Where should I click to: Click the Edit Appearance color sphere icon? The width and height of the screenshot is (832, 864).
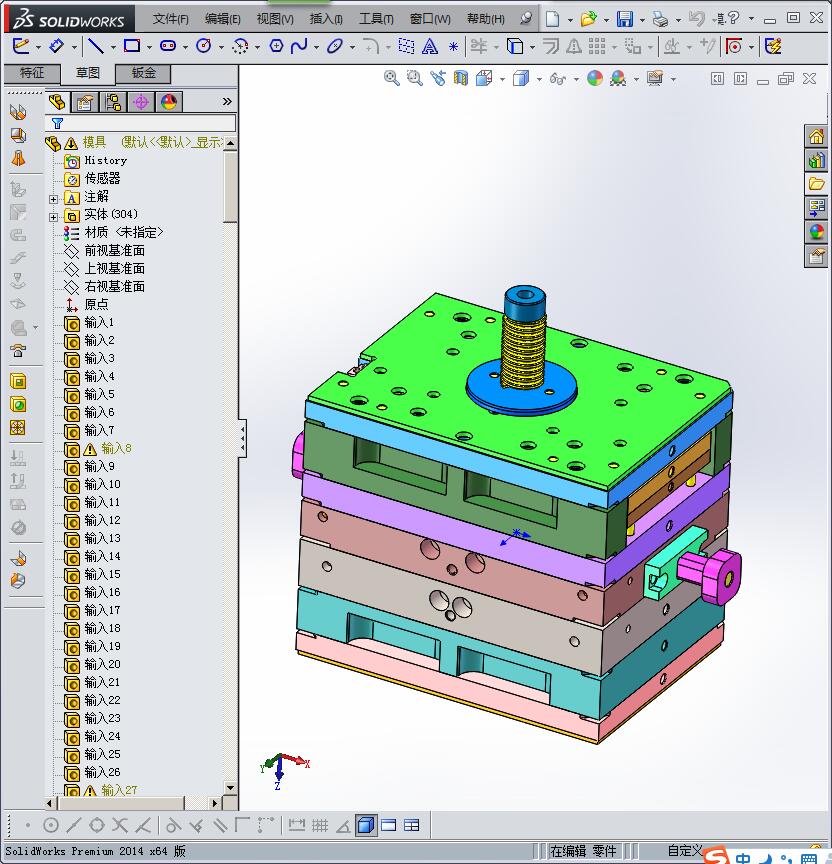(595, 78)
